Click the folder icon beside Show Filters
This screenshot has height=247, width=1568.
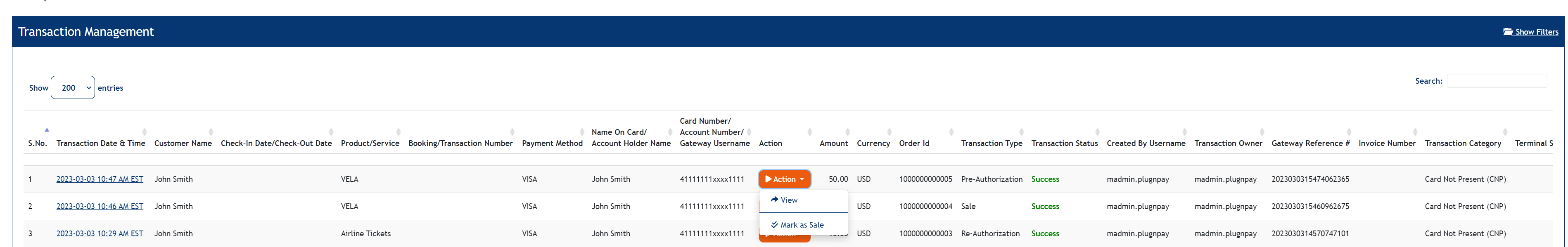pos(1508,32)
